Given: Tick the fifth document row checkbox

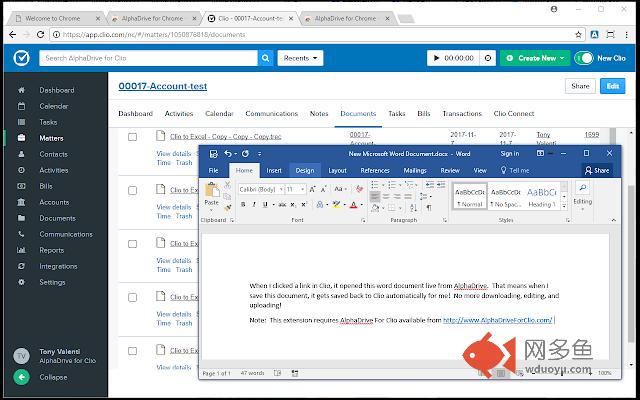Looking at the screenshot, I should tap(132, 351).
